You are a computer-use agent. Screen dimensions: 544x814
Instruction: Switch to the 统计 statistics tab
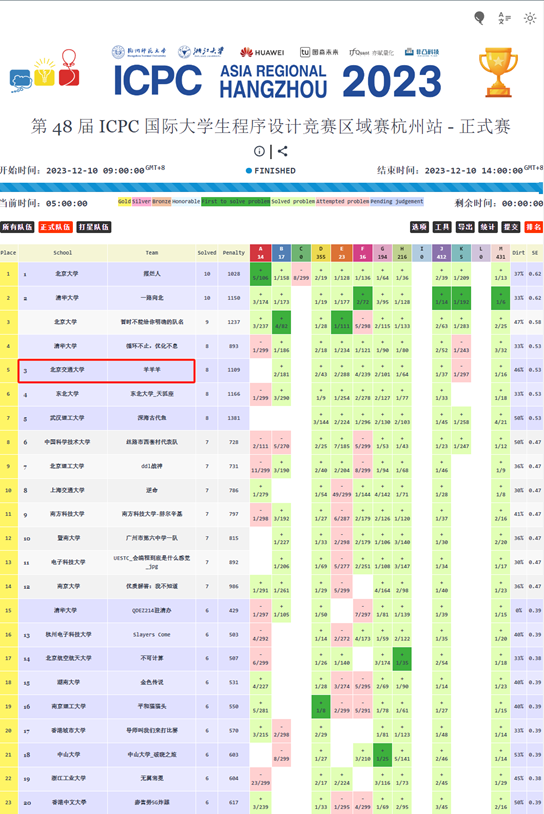(x=487, y=227)
